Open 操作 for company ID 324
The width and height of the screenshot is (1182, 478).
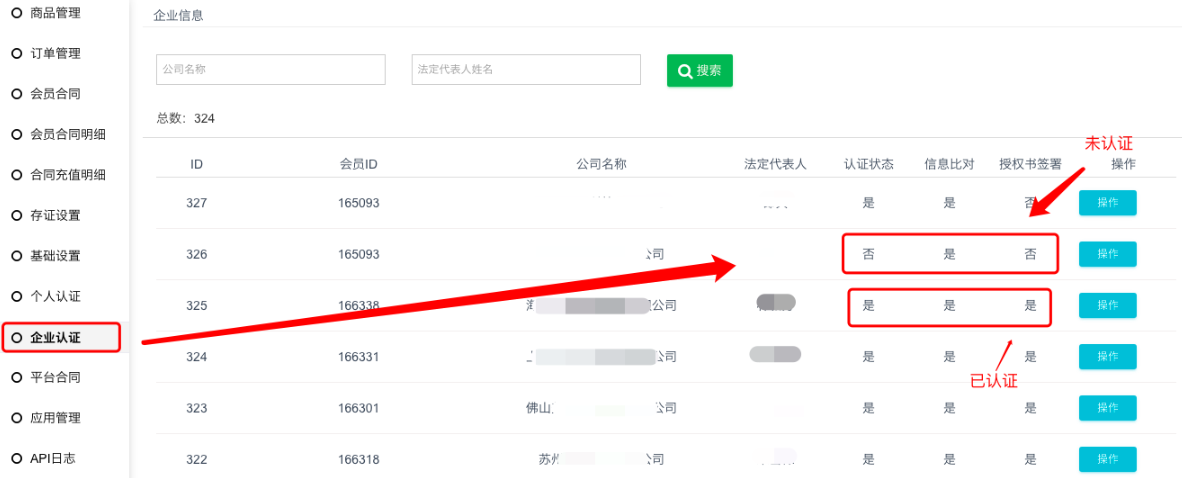pyautogui.click(x=1107, y=357)
